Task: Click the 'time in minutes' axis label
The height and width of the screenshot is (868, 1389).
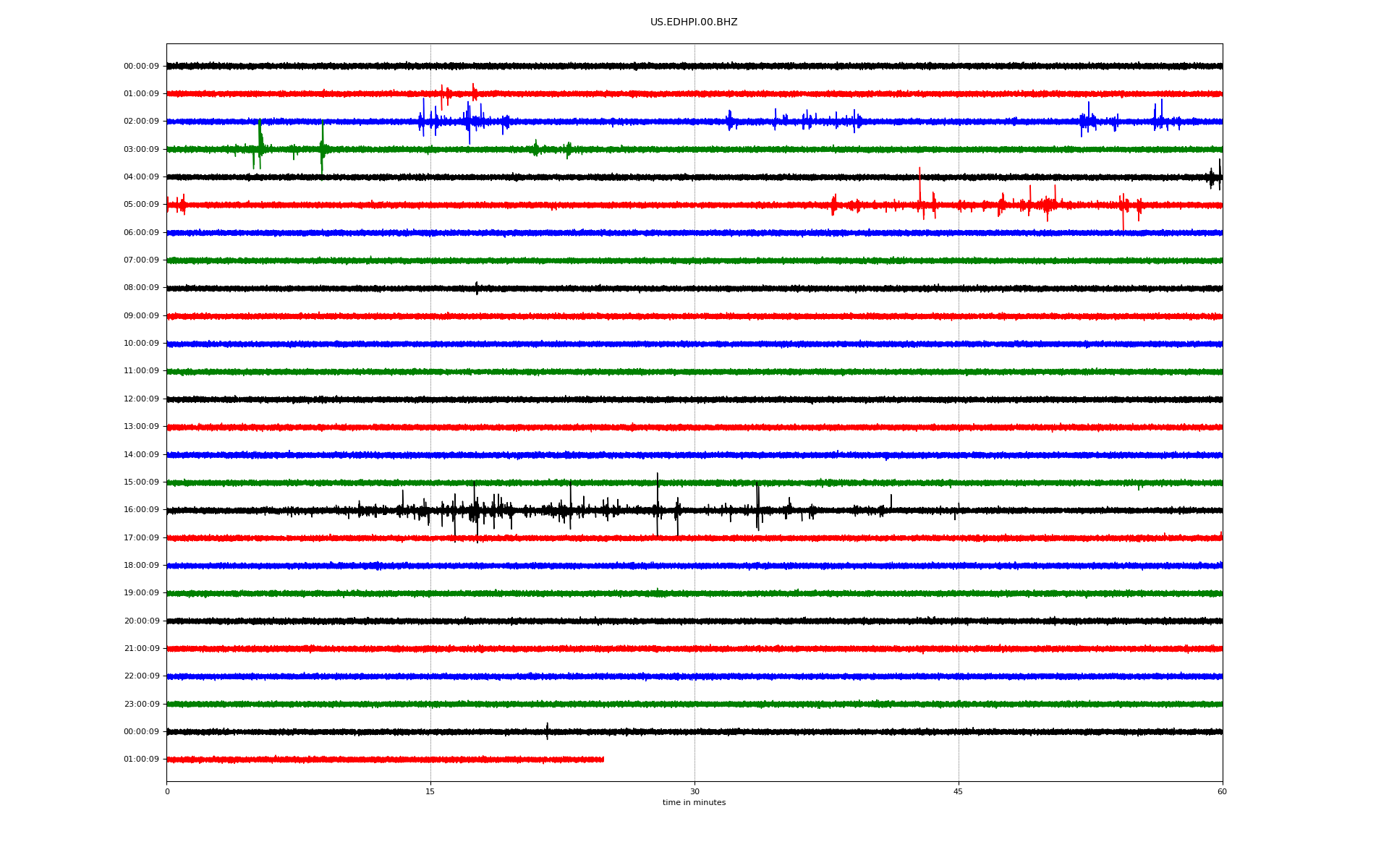Action: point(694,803)
